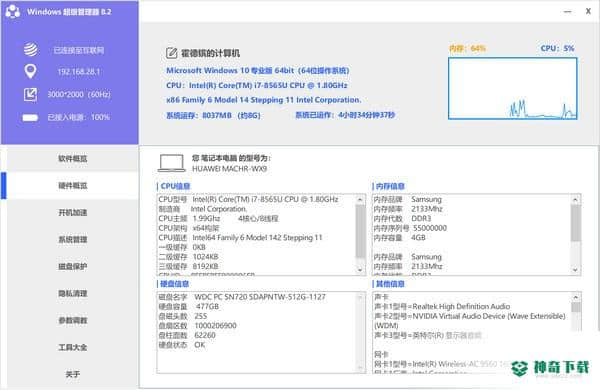
Task: Click the 硬盘信息 scrollbar up arrow
Action: pyautogui.click(x=360, y=297)
